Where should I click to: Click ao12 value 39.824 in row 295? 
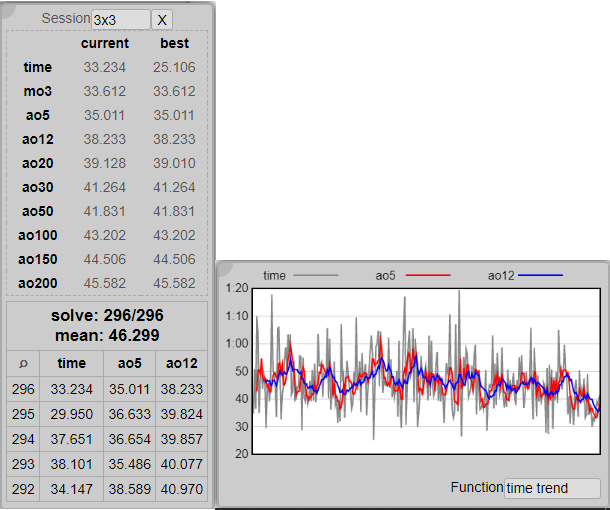tap(182, 414)
